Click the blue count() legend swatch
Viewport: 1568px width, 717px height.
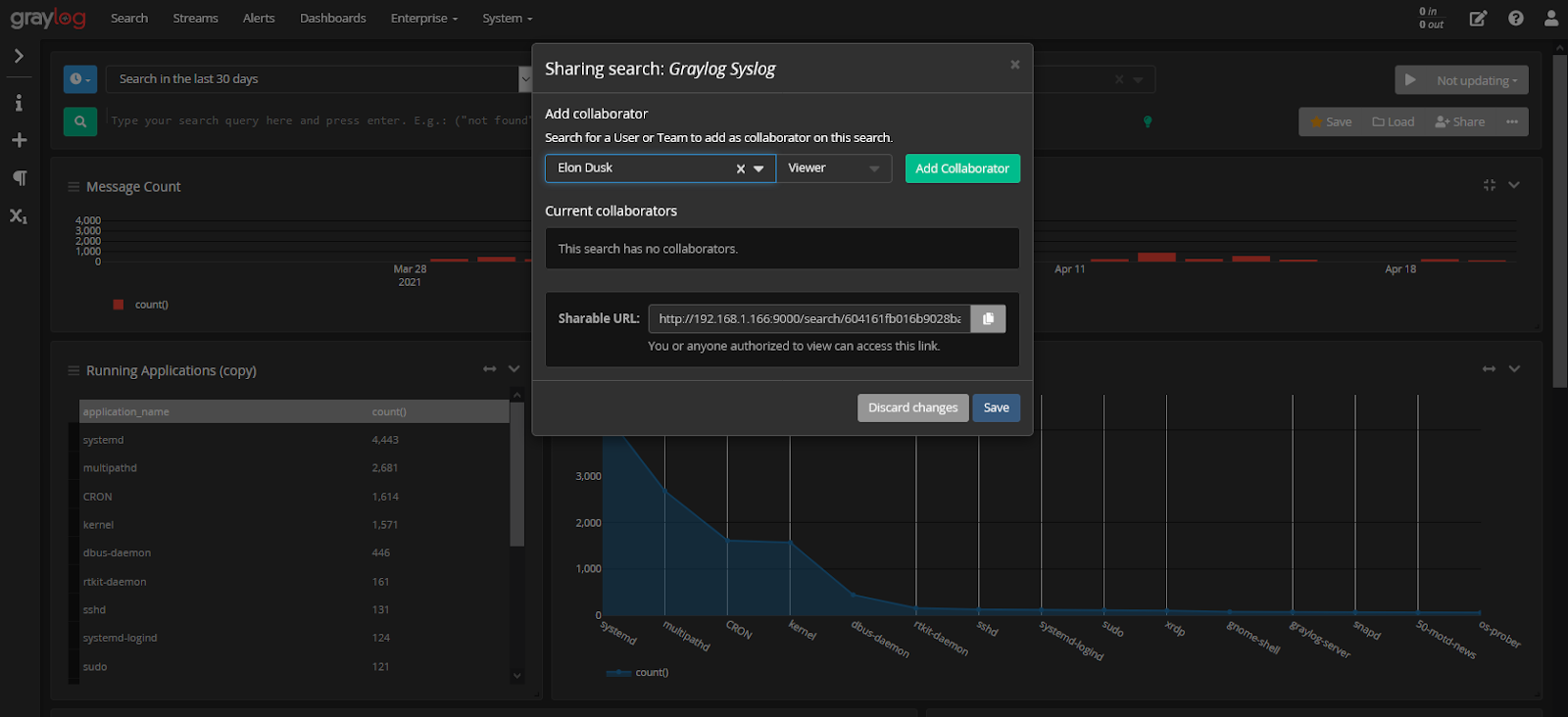click(618, 673)
